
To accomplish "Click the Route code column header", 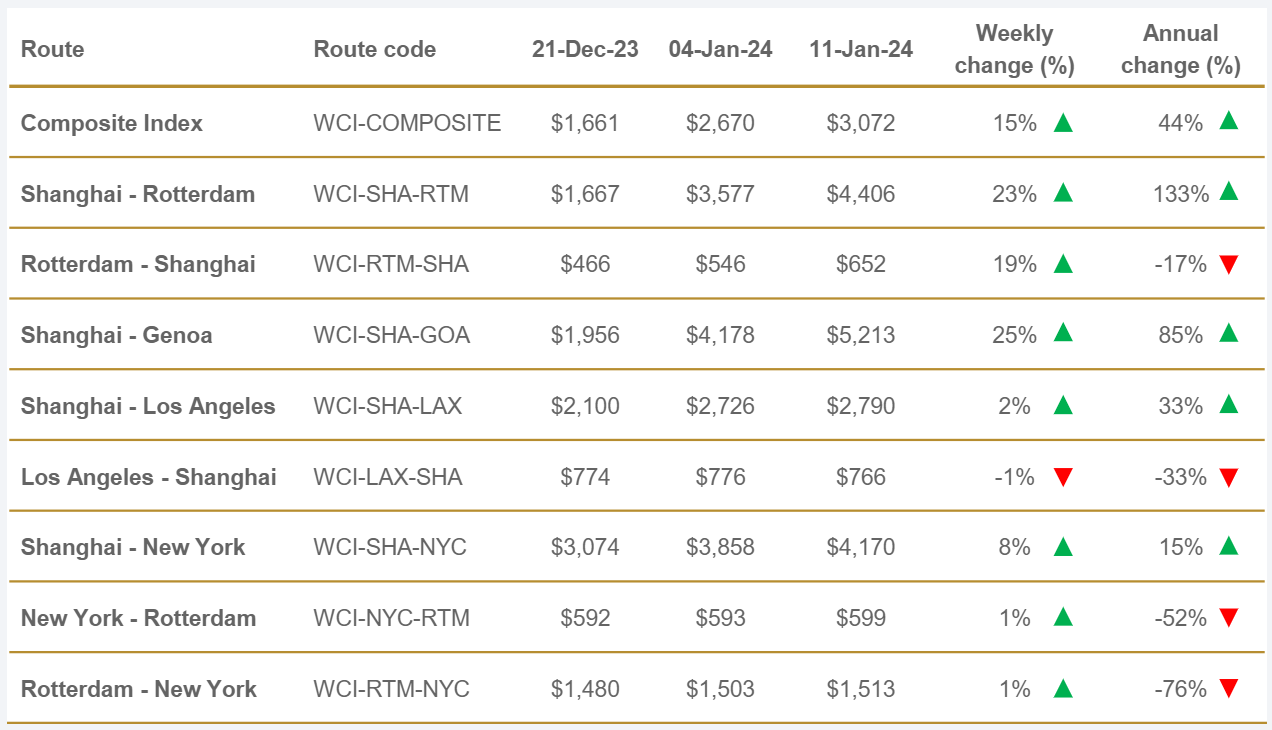I will coord(374,50).
